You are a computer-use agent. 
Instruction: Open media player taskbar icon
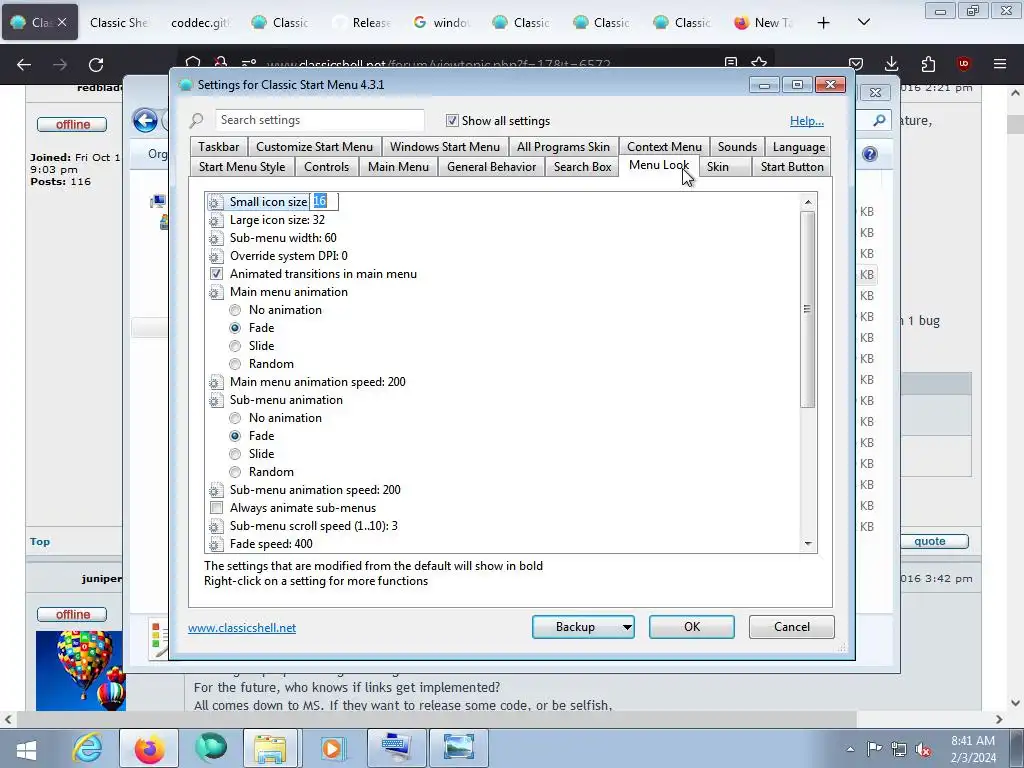click(332, 748)
